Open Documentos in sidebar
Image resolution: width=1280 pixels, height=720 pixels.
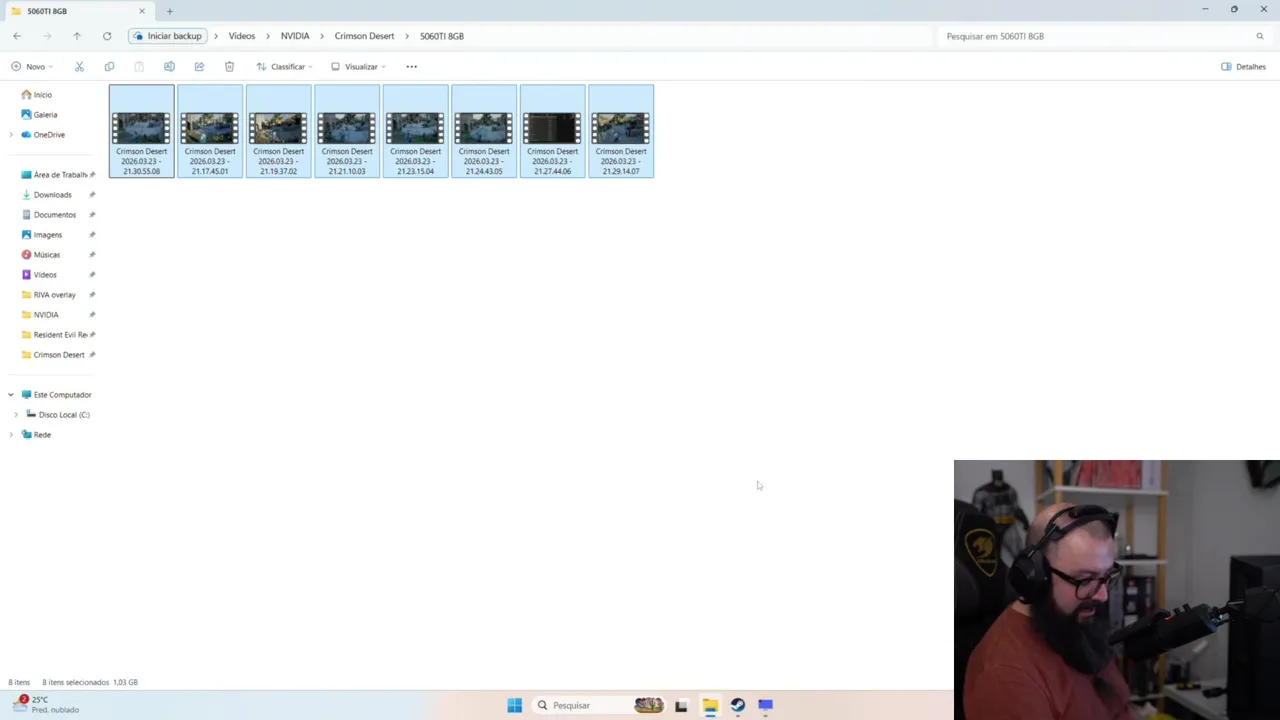pos(54,215)
